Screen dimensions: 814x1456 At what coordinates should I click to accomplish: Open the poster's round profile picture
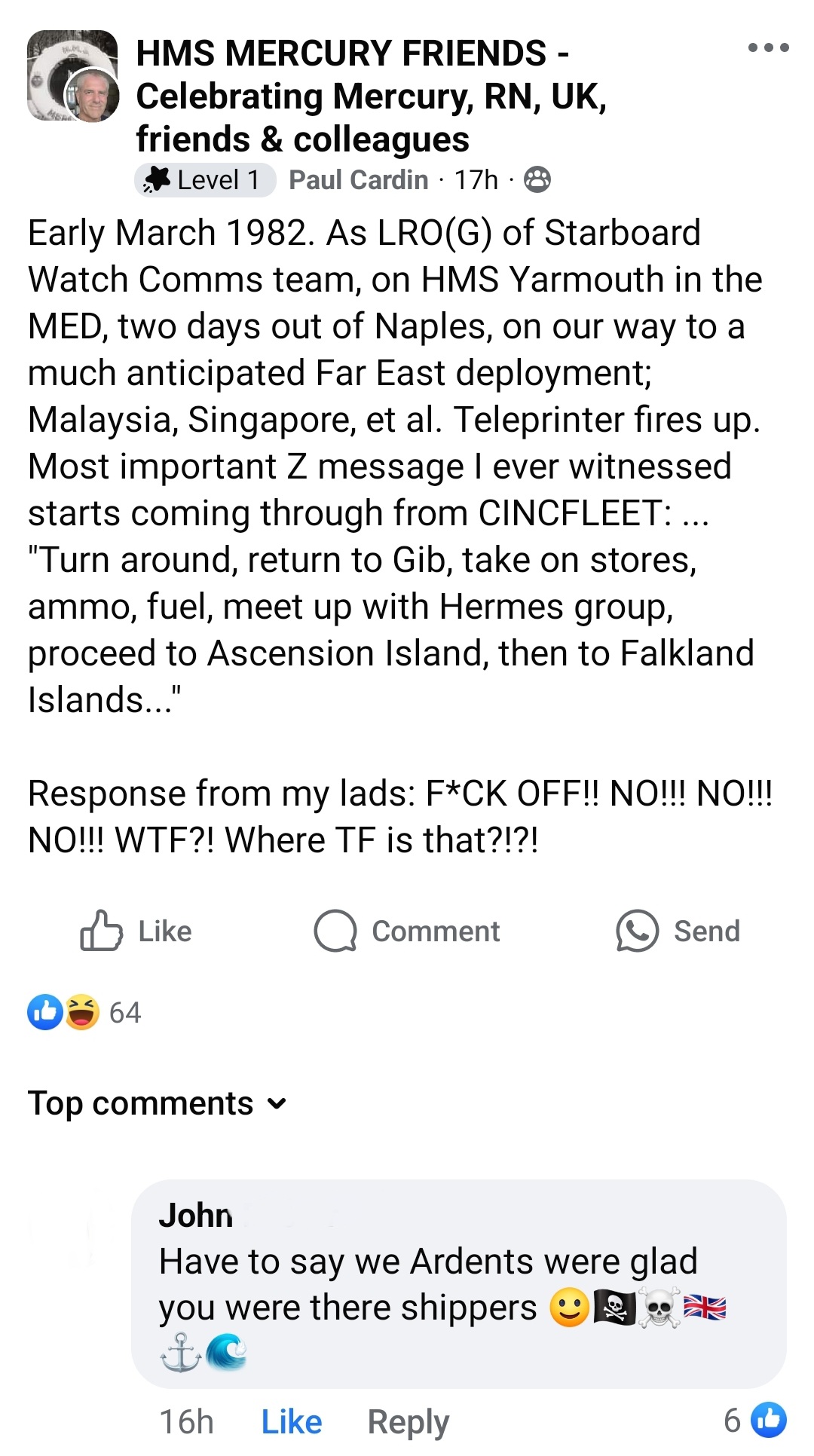92,96
